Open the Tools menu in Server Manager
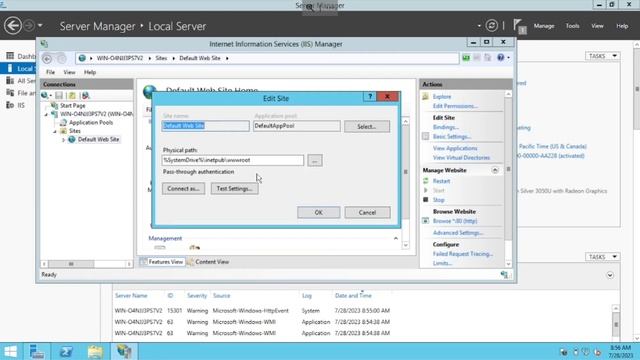640x360 pixels. click(572, 26)
